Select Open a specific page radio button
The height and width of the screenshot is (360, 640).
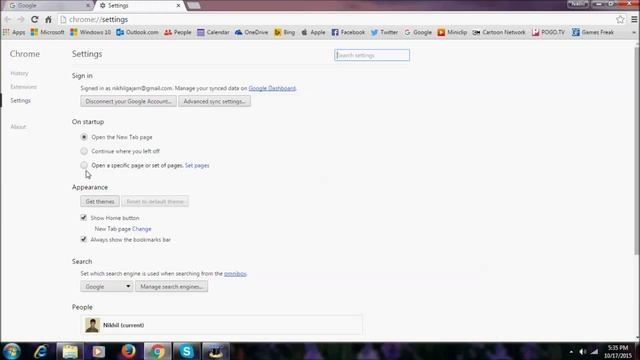coord(84,165)
